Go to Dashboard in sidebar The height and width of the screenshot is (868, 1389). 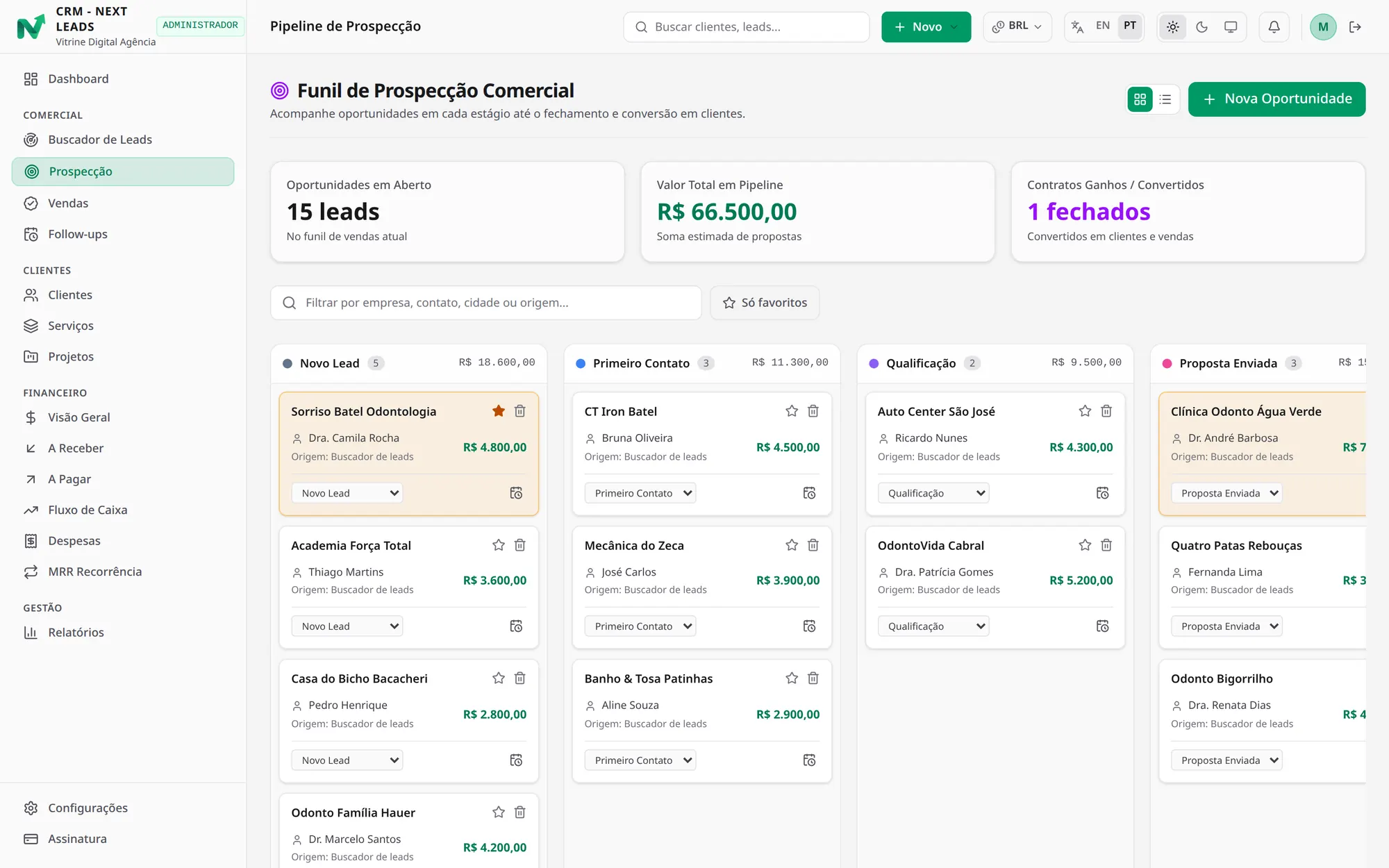pyautogui.click(x=123, y=79)
